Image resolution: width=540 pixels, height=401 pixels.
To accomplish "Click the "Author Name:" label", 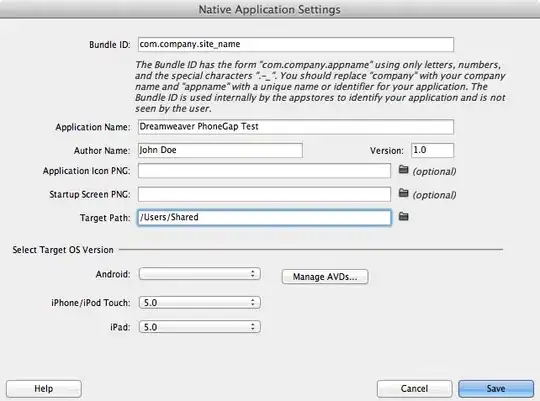I will tap(102, 151).
